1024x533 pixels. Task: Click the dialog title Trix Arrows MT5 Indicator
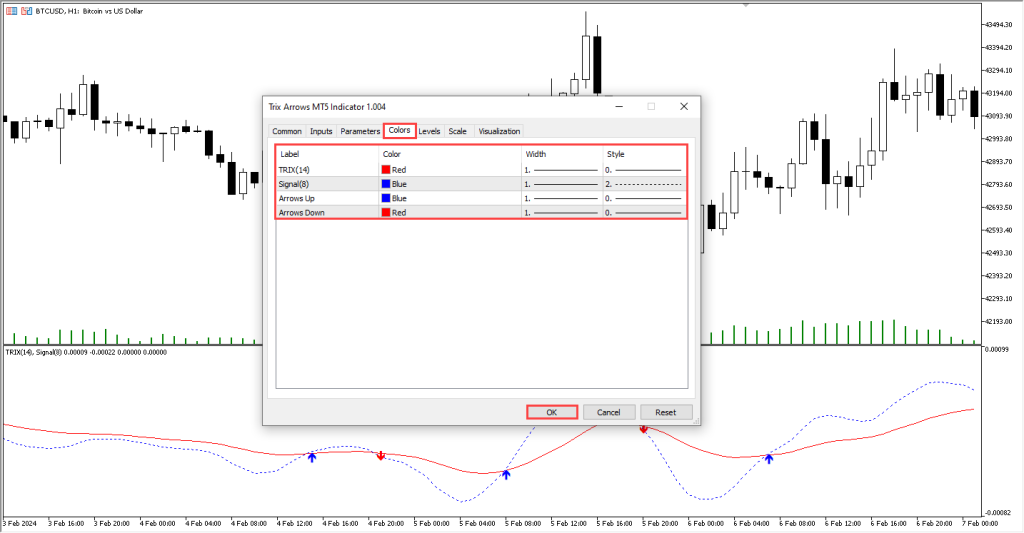tap(327, 106)
